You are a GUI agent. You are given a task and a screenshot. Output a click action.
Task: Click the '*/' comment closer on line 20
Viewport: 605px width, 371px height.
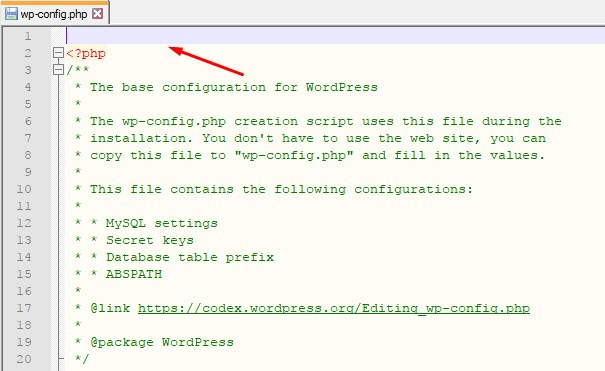click(82, 359)
